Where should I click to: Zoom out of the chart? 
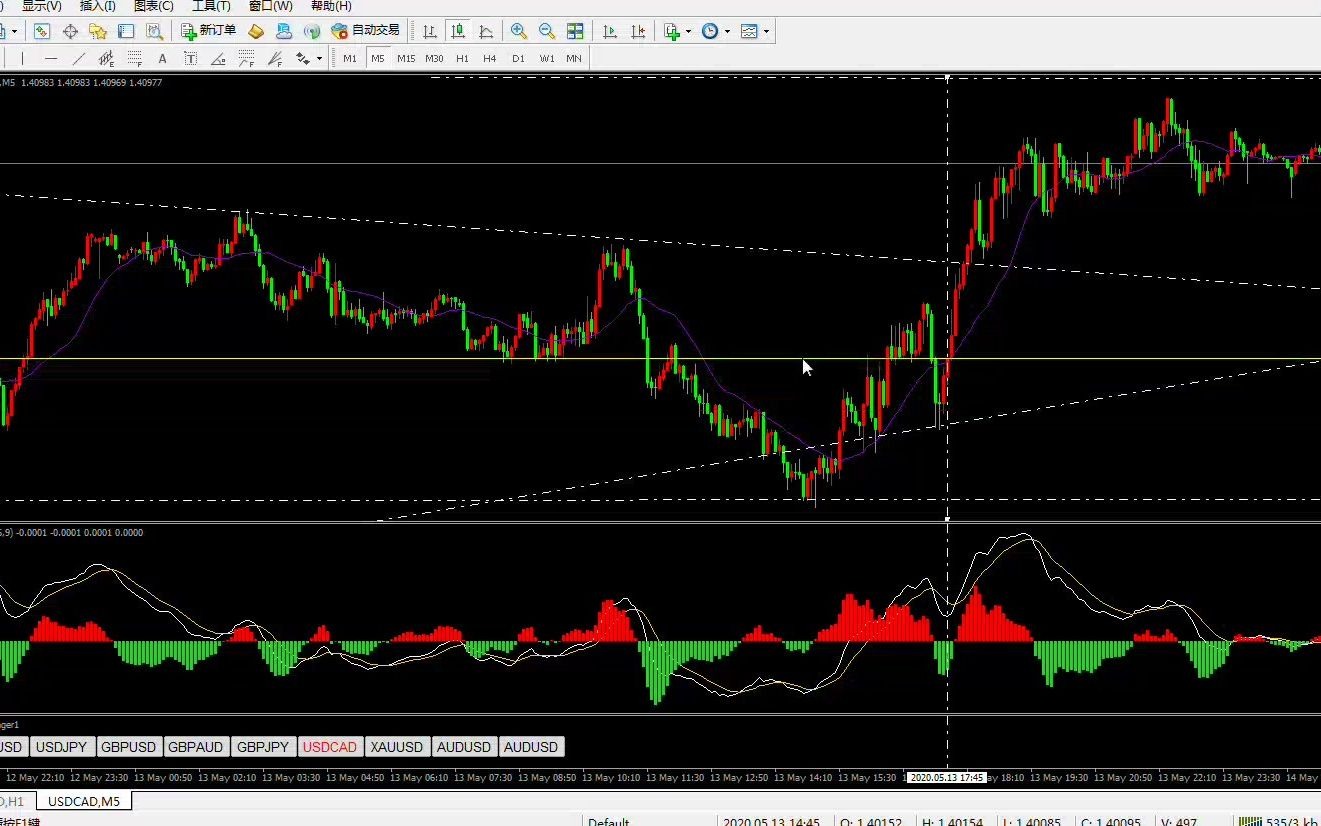coord(546,31)
